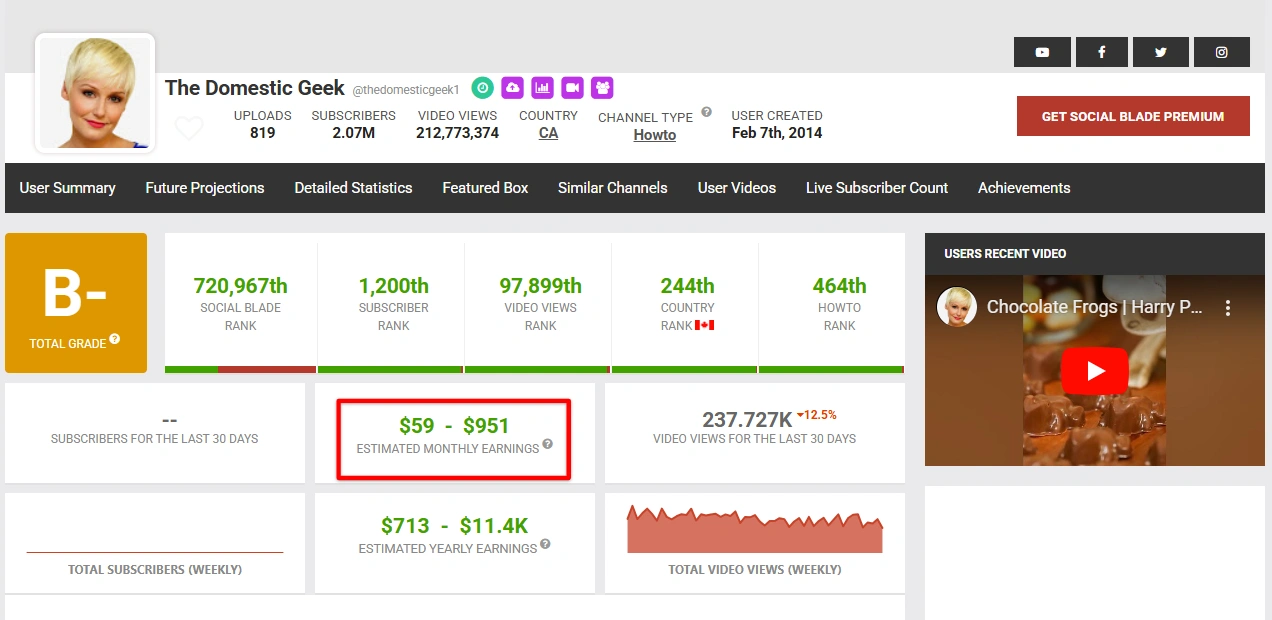The width and height of the screenshot is (1272, 620).
Task: Click the 12.5% decrease indicator
Action: point(817,414)
